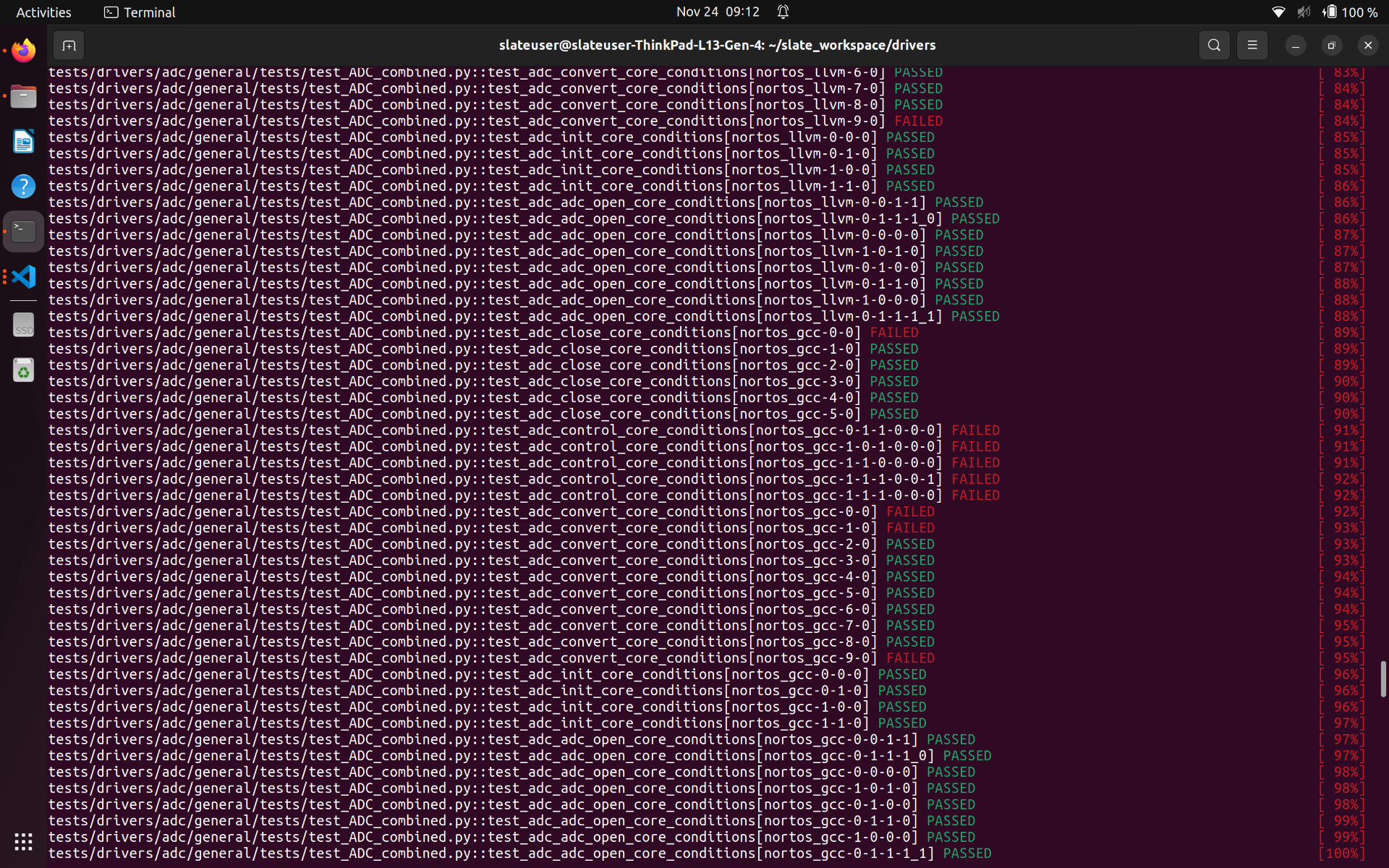
Task: Open the battery system status menu
Action: pos(1331,12)
